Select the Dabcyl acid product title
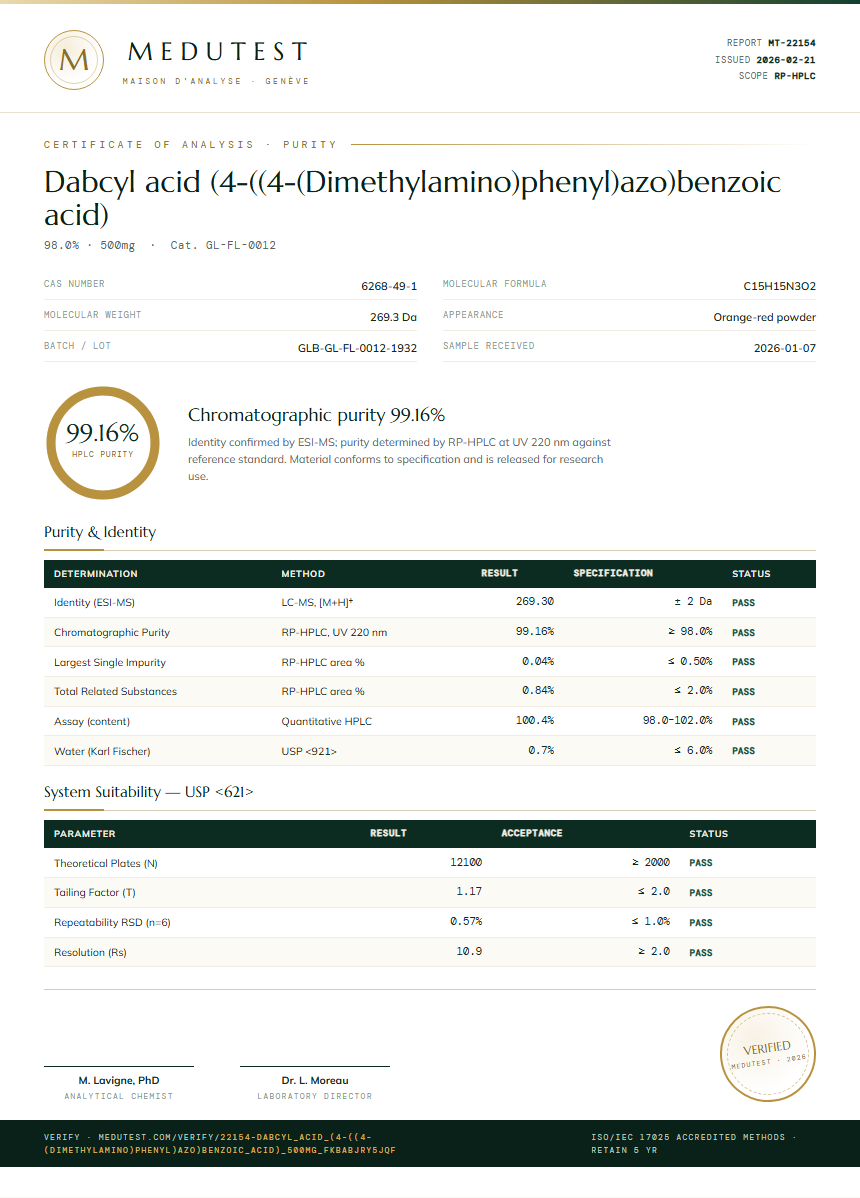This screenshot has height=1198, width=860. [x=412, y=198]
